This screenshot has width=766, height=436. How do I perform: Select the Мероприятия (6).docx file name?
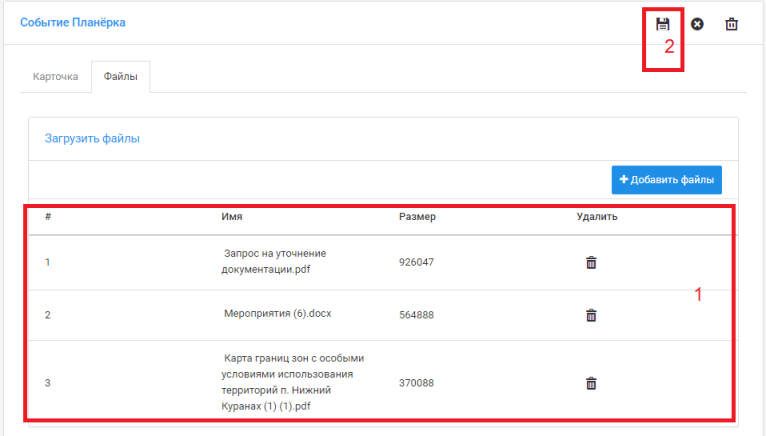(x=277, y=314)
